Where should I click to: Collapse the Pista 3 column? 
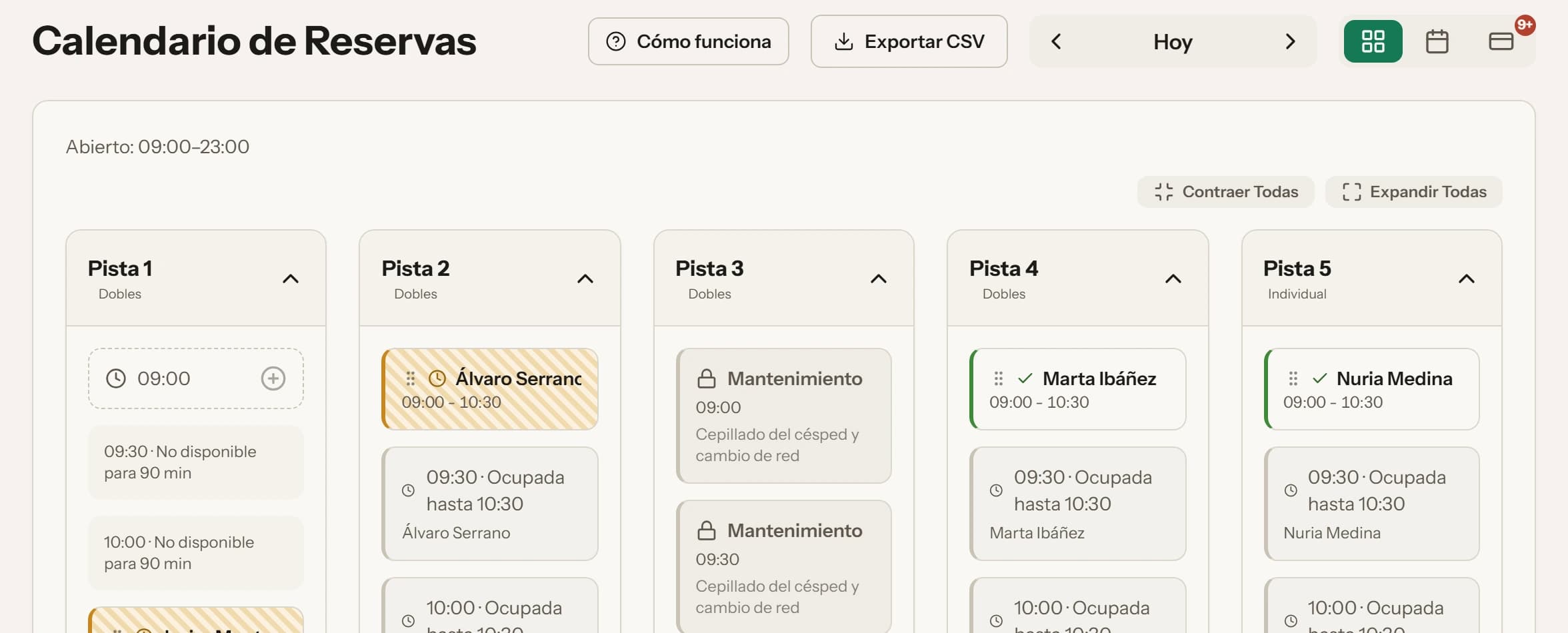[x=879, y=279]
